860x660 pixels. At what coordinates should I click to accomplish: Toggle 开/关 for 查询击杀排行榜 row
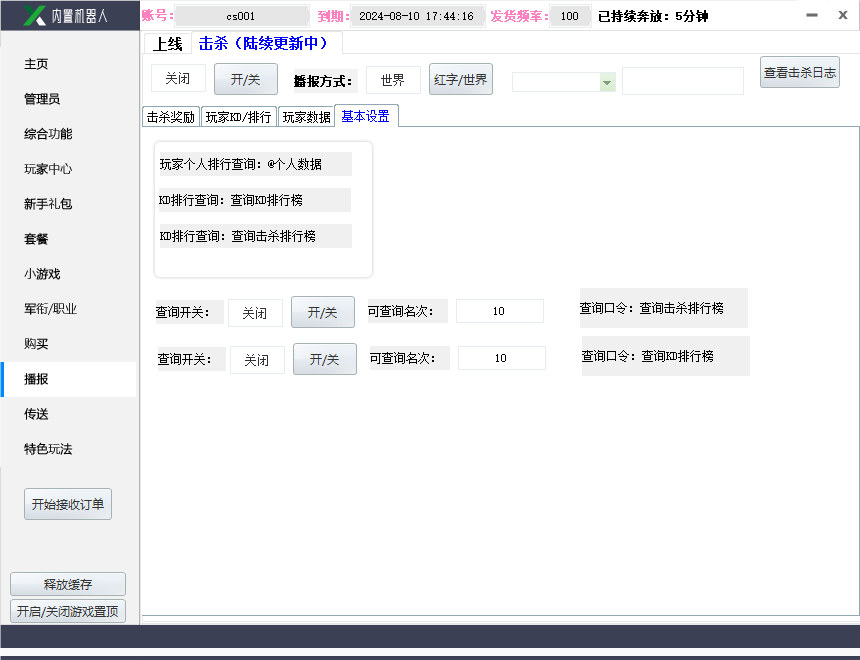(x=323, y=312)
